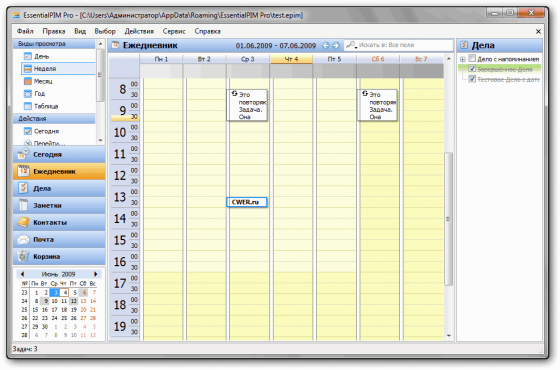Click the calendar vertical scrollbar thumb

click(x=449, y=219)
